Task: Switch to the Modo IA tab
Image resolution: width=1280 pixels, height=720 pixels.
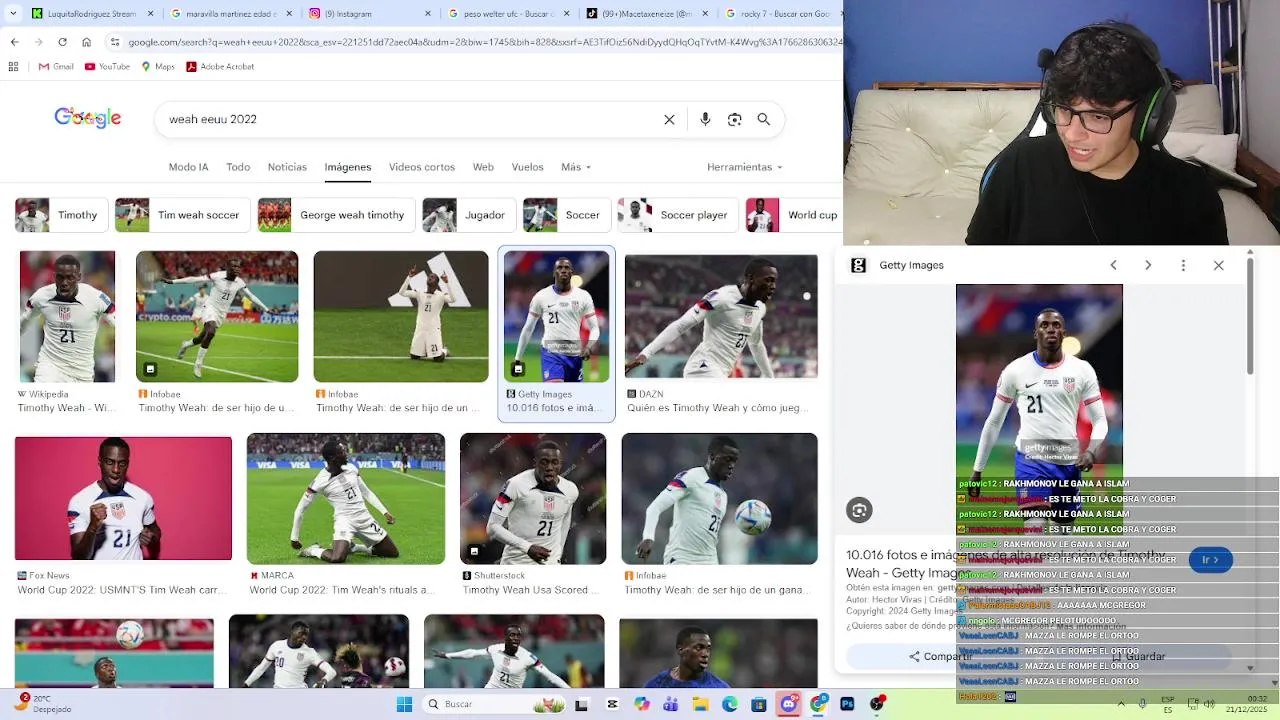Action: (x=188, y=167)
